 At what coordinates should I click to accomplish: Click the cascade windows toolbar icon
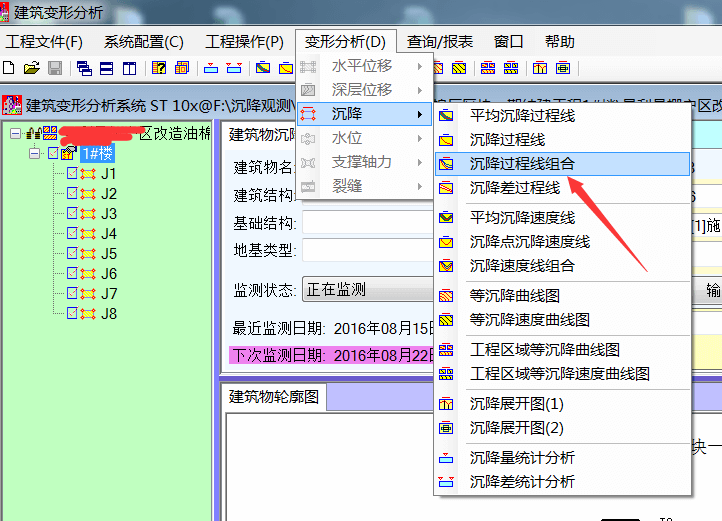click(84, 68)
